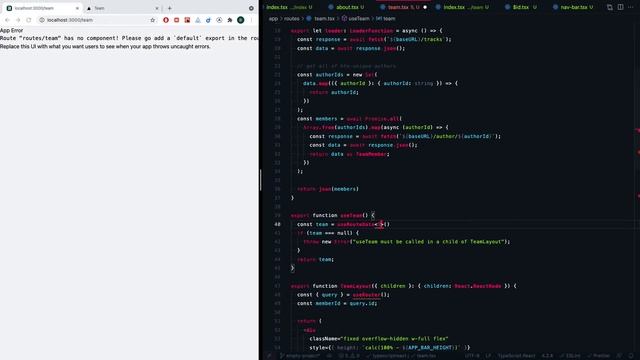Open the $id.tsx editor tab

[x=521, y=7]
